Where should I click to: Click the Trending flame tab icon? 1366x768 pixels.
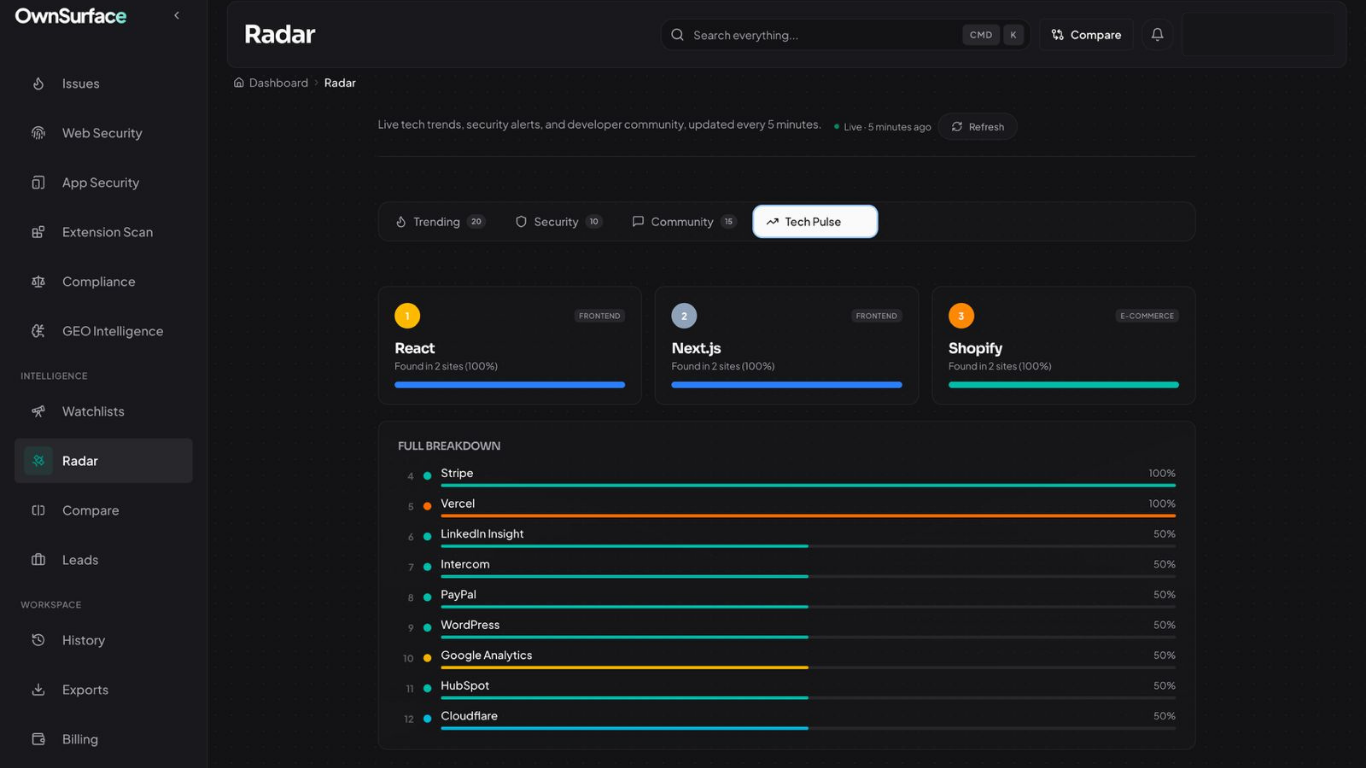click(401, 222)
